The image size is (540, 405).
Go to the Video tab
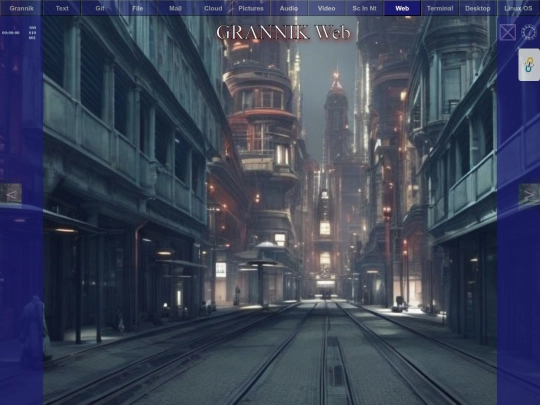click(x=326, y=8)
